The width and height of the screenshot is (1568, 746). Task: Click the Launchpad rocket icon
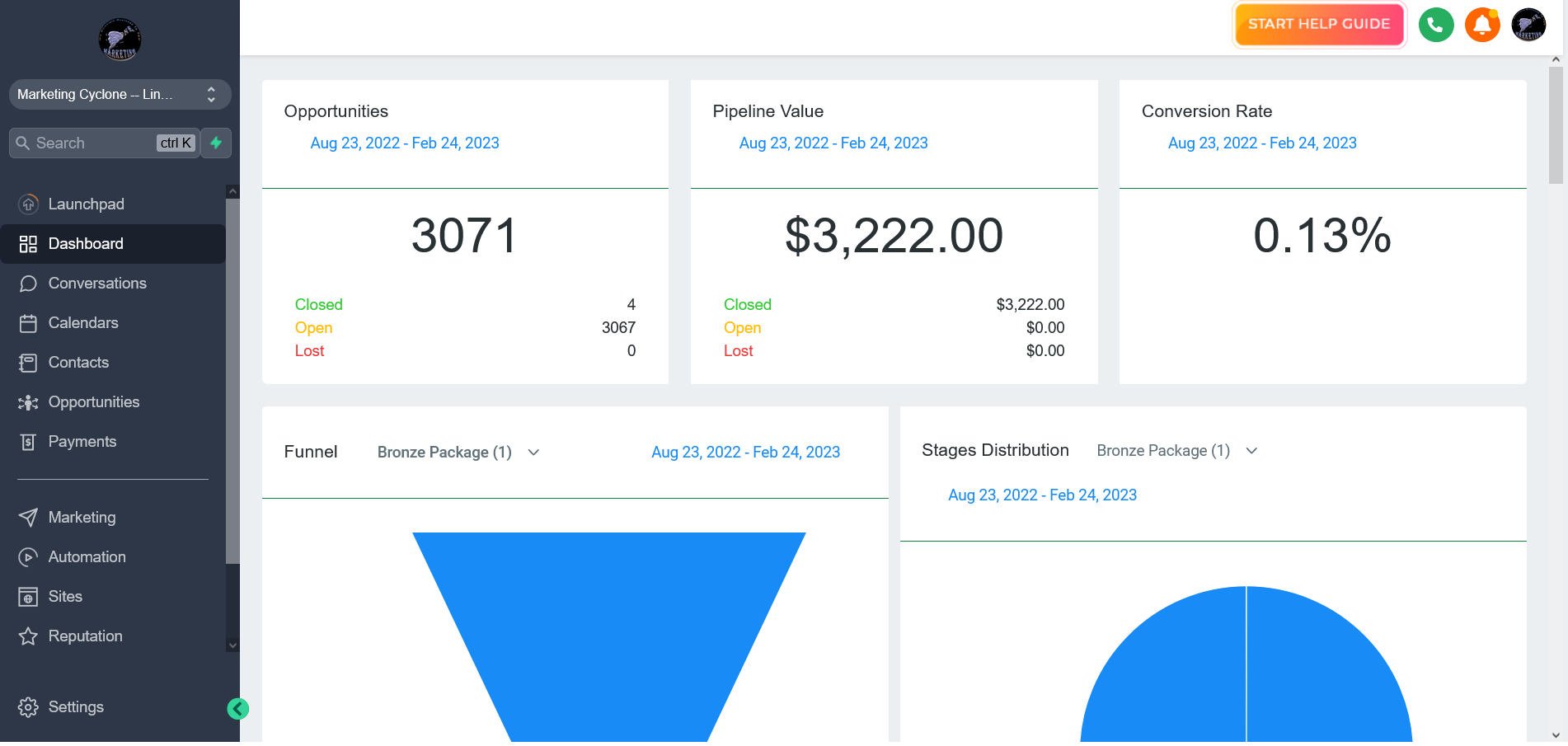28,204
